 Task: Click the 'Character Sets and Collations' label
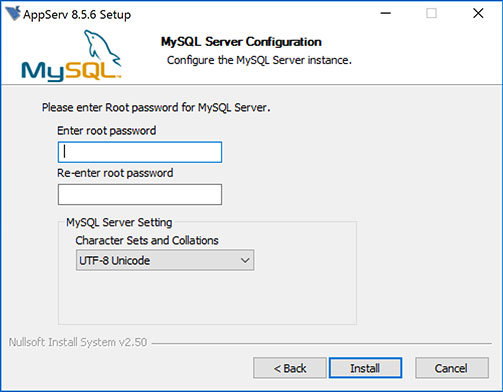(147, 240)
